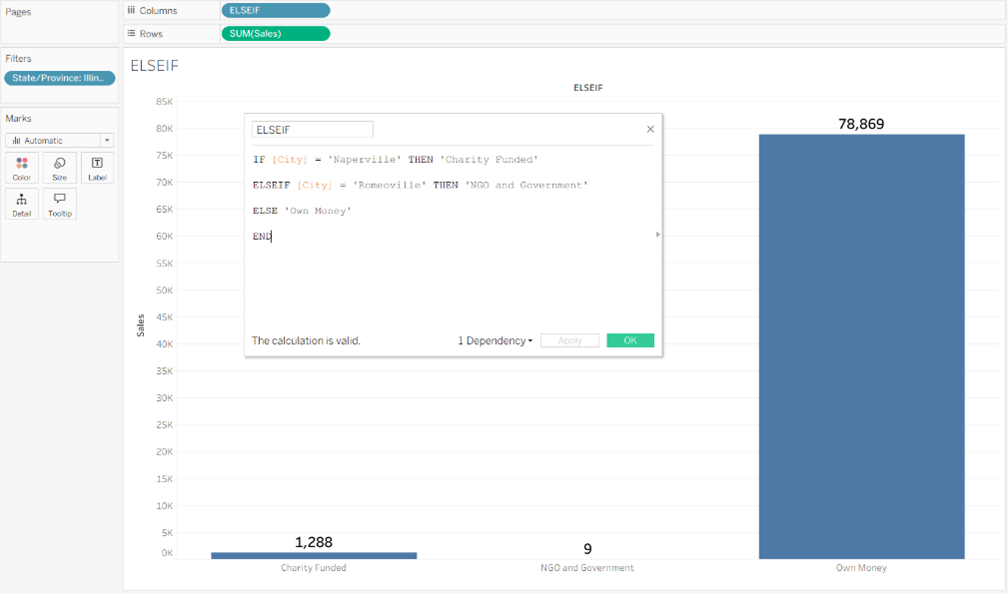Select the Own Money bar
The width and height of the screenshot is (1008, 594).
pos(861,346)
